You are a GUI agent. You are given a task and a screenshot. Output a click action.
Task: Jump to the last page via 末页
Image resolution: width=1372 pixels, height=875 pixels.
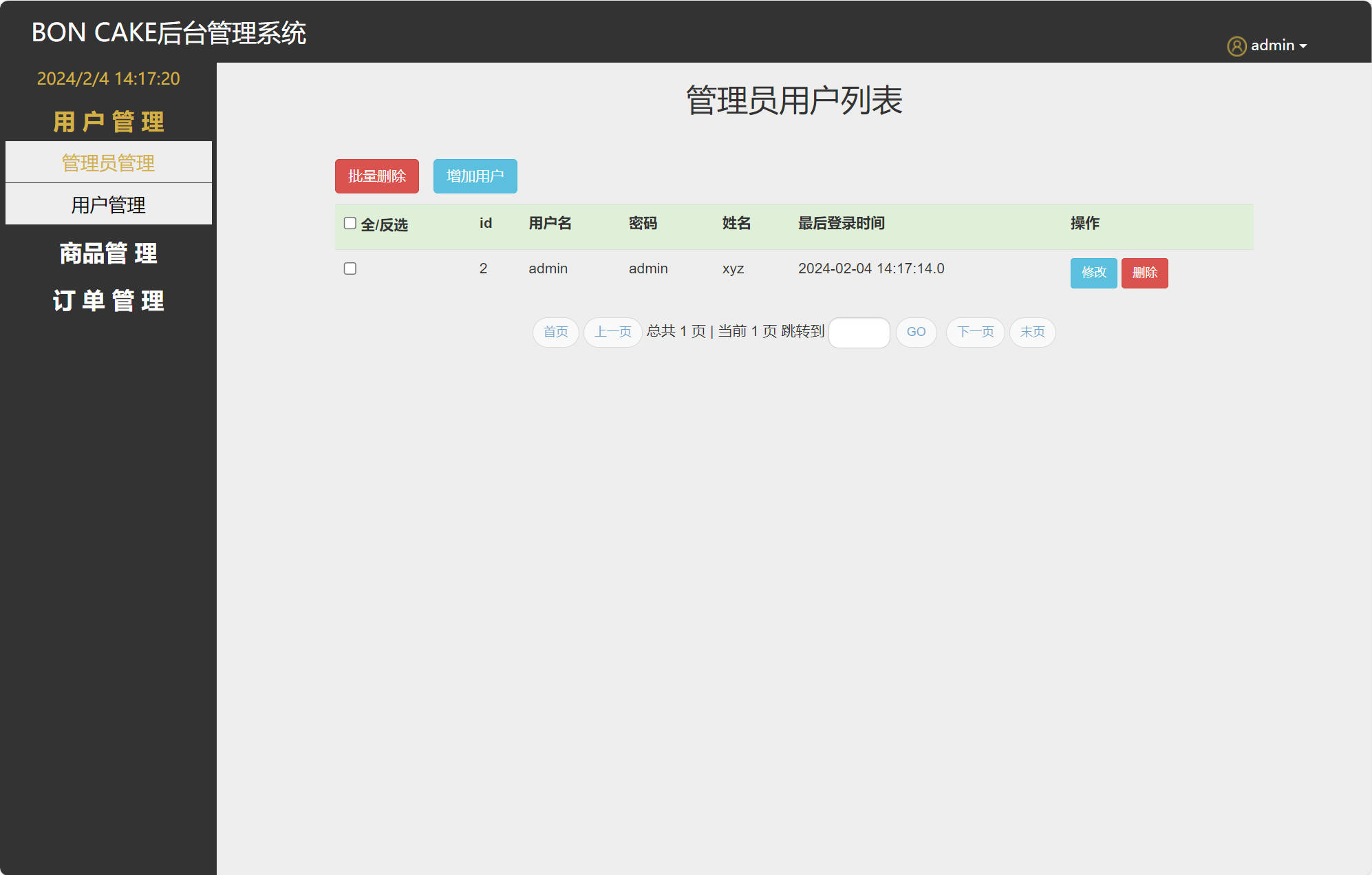[x=1032, y=333]
